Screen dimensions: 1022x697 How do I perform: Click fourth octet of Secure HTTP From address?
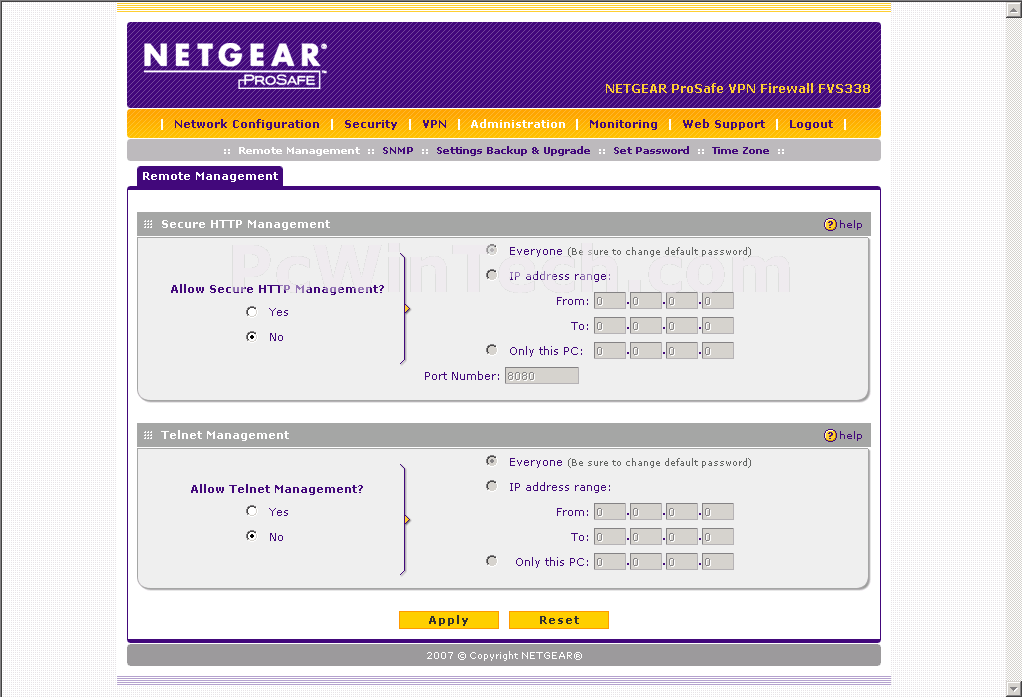(x=718, y=301)
